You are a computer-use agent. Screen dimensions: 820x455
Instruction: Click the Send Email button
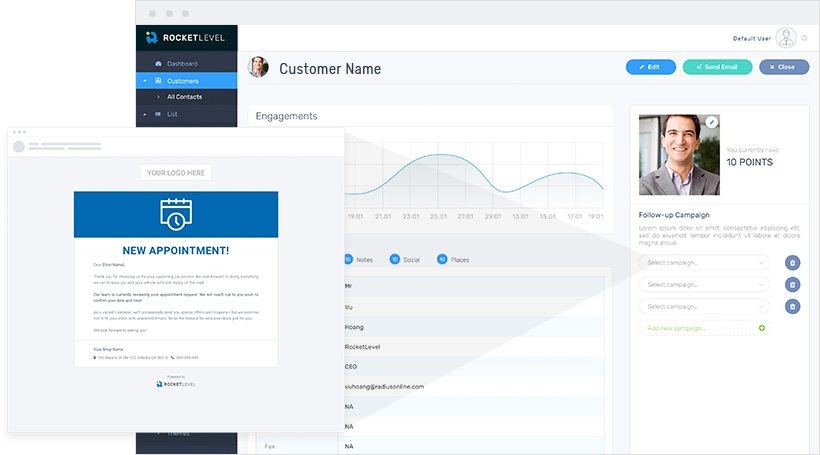point(717,67)
